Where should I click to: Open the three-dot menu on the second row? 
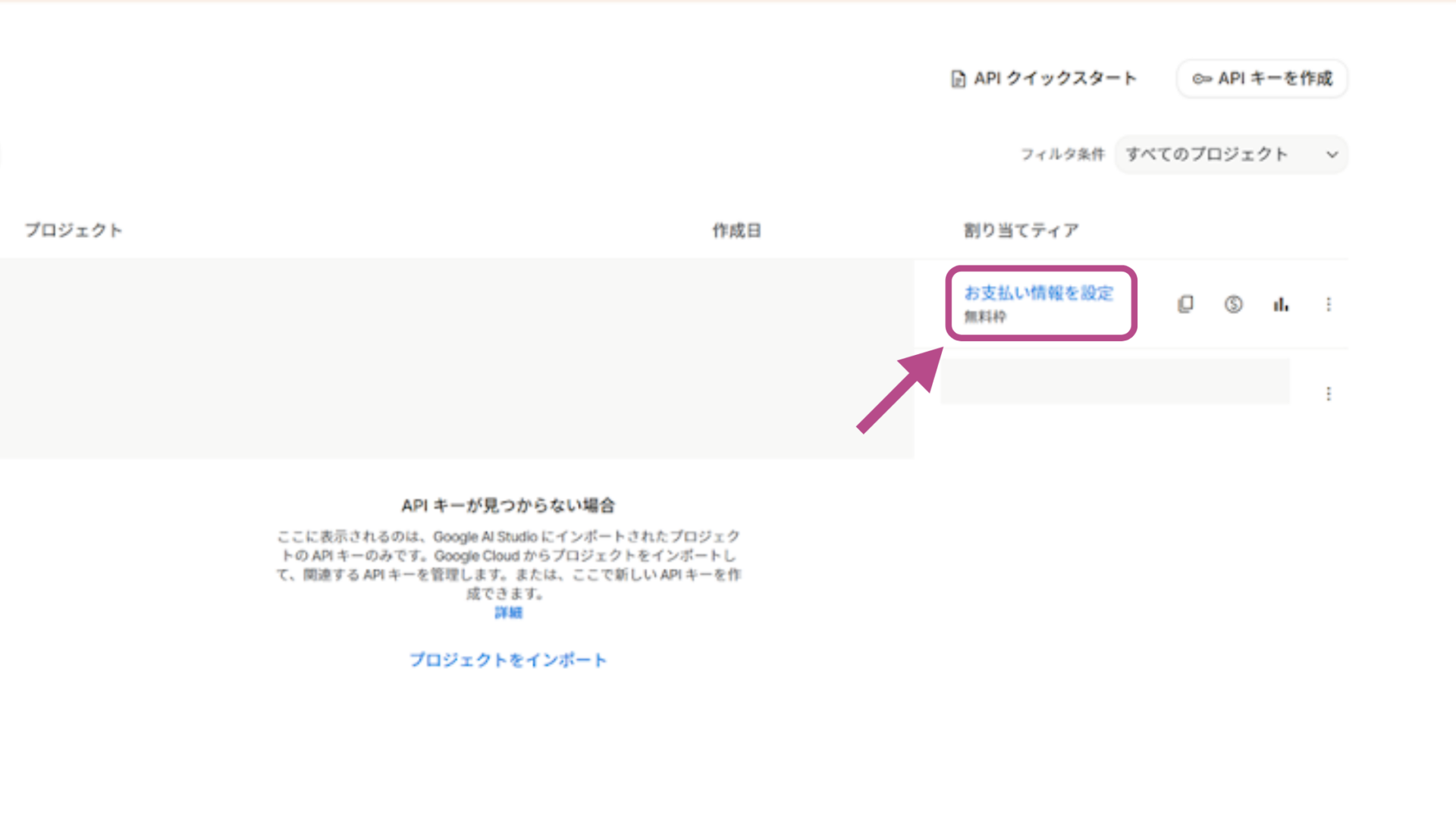click(x=1329, y=393)
